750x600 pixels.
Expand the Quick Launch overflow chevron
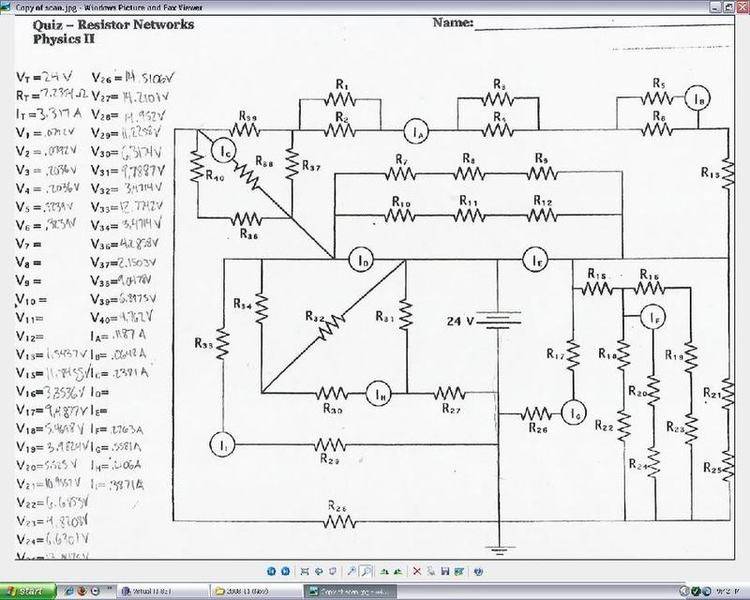click(x=109, y=588)
